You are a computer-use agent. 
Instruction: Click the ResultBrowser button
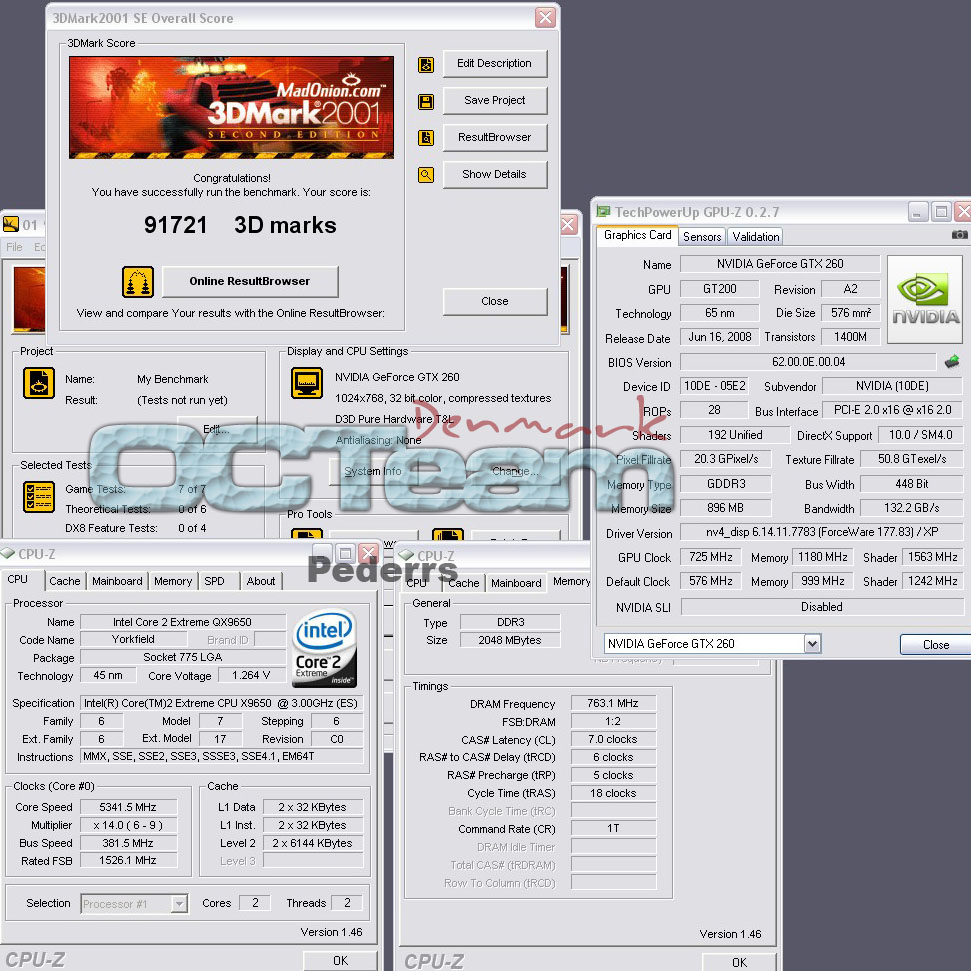495,137
